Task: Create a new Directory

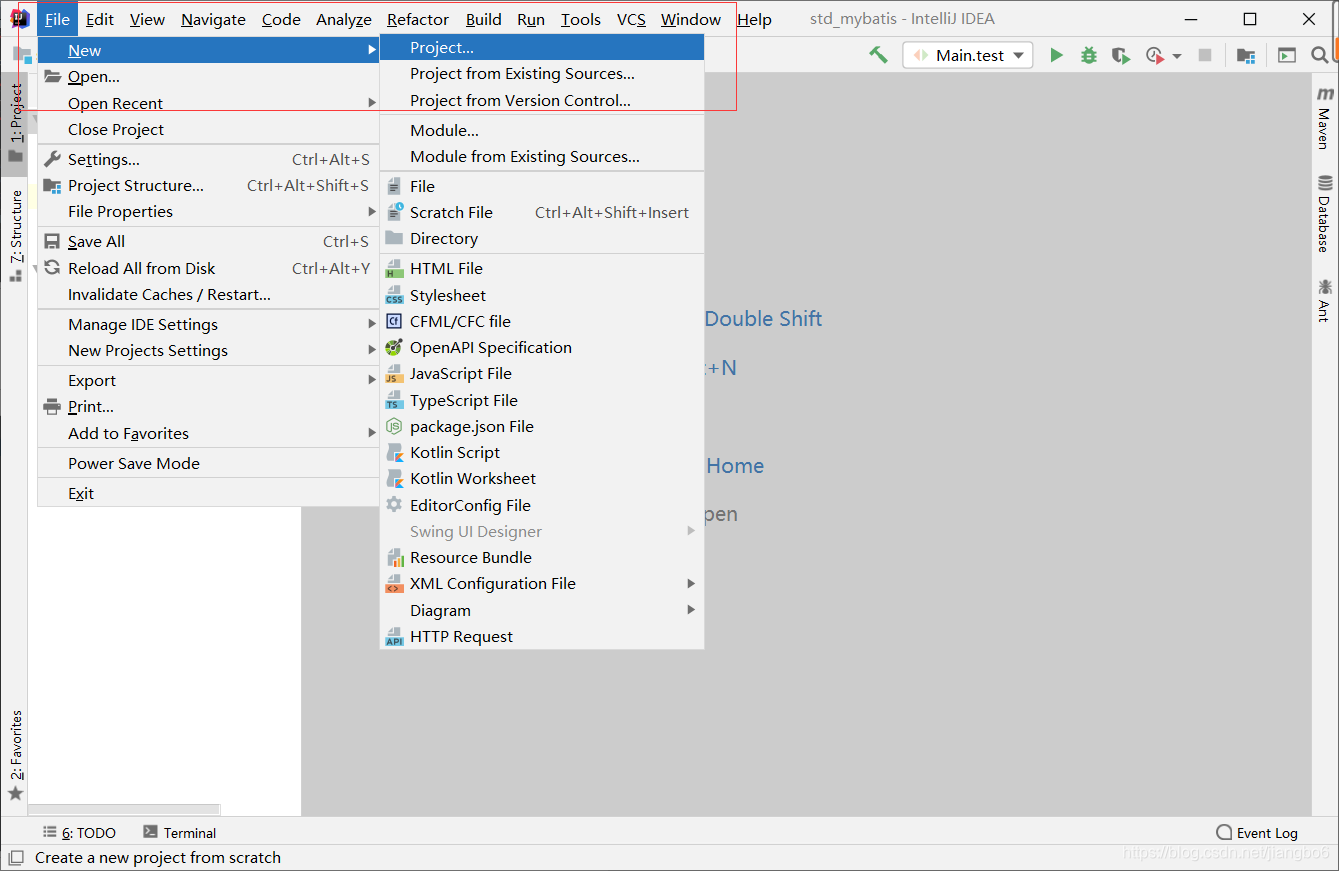Action: click(x=542, y=238)
